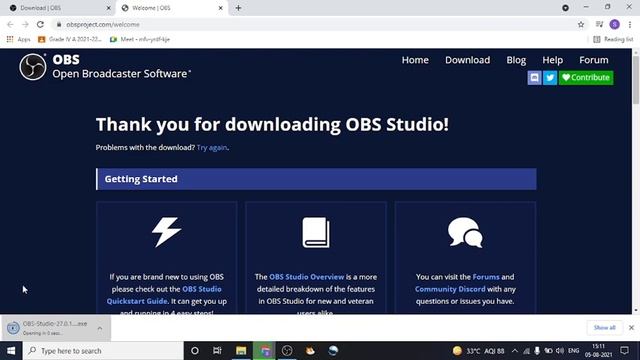Open the Chrome three-dot menu
The height and width of the screenshot is (360, 640).
coord(630,24)
